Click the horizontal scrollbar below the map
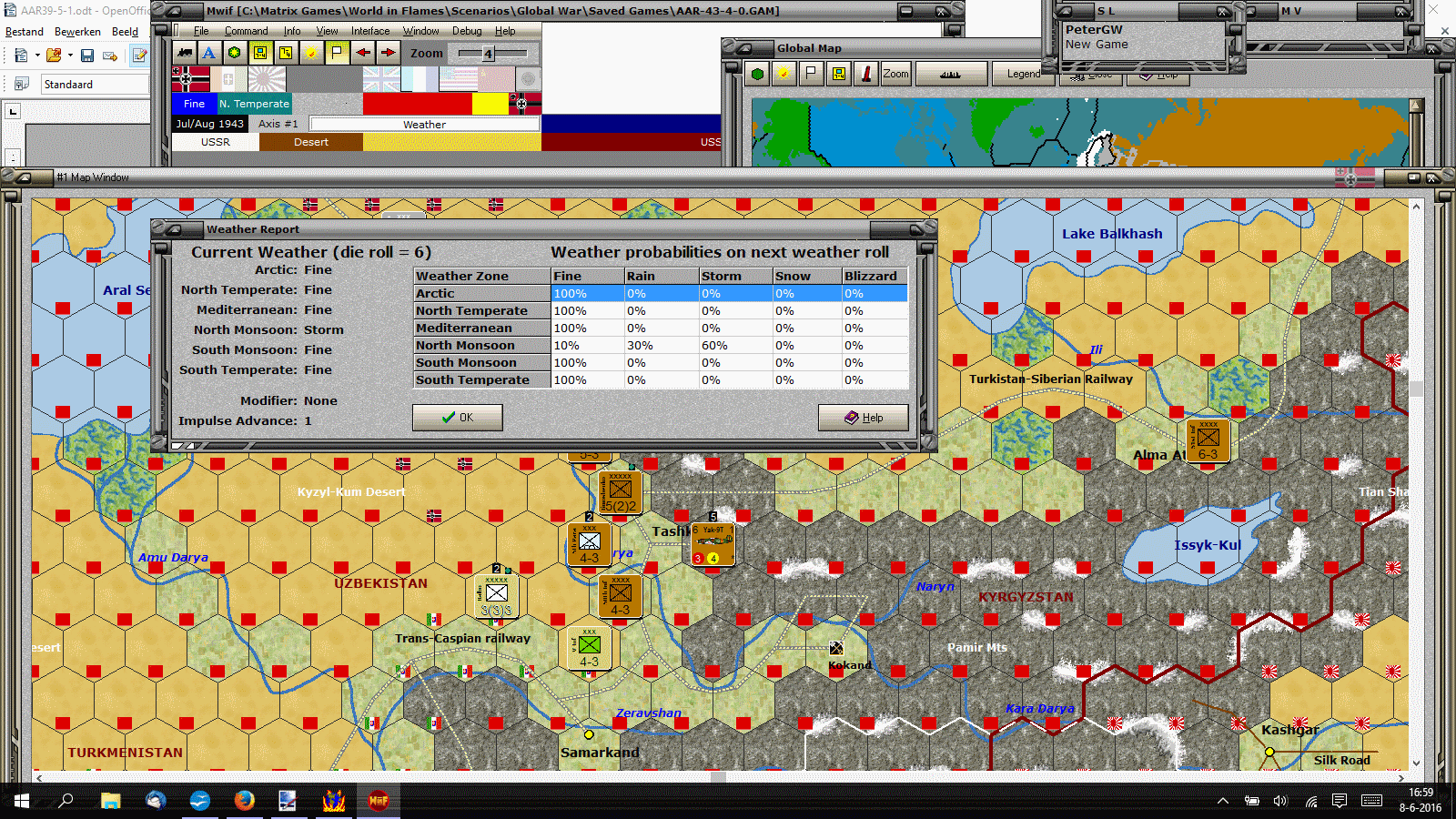Image resolution: width=1456 pixels, height=819 pixels. coord(720,777)
